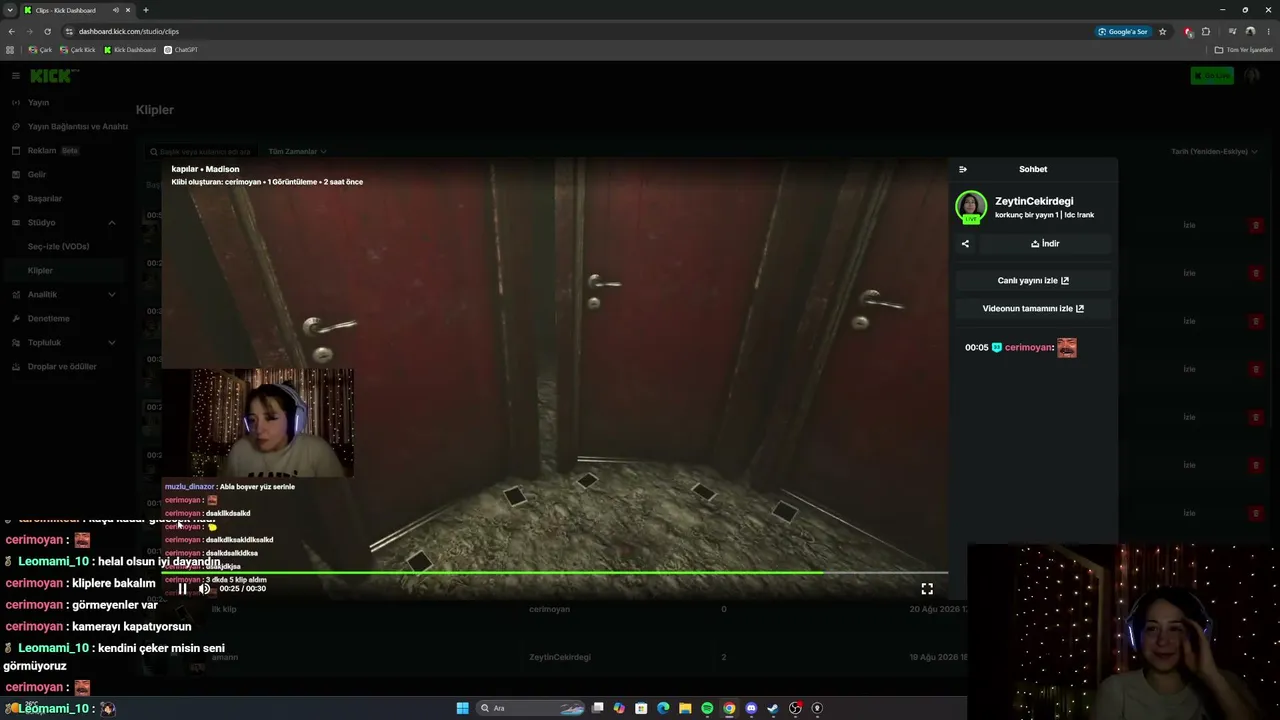Open the ChatGPT bookmark
The width and height of the screenshot is (1280, 720).
[181, 50]
